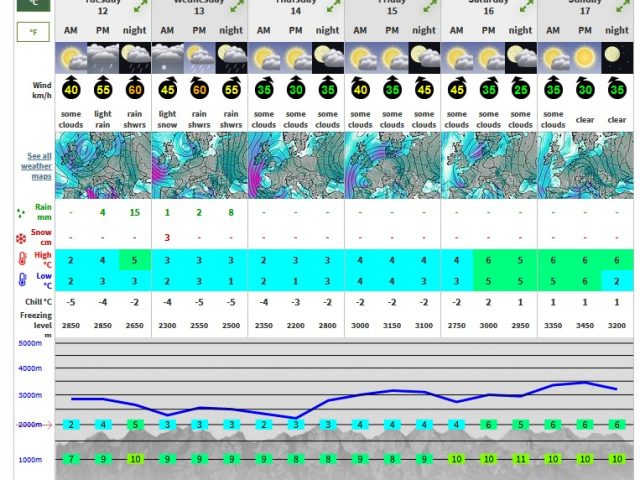640x480 pixels.
Task: Click the blue Low temperature thermometer icon
Action: coord(22,280)
